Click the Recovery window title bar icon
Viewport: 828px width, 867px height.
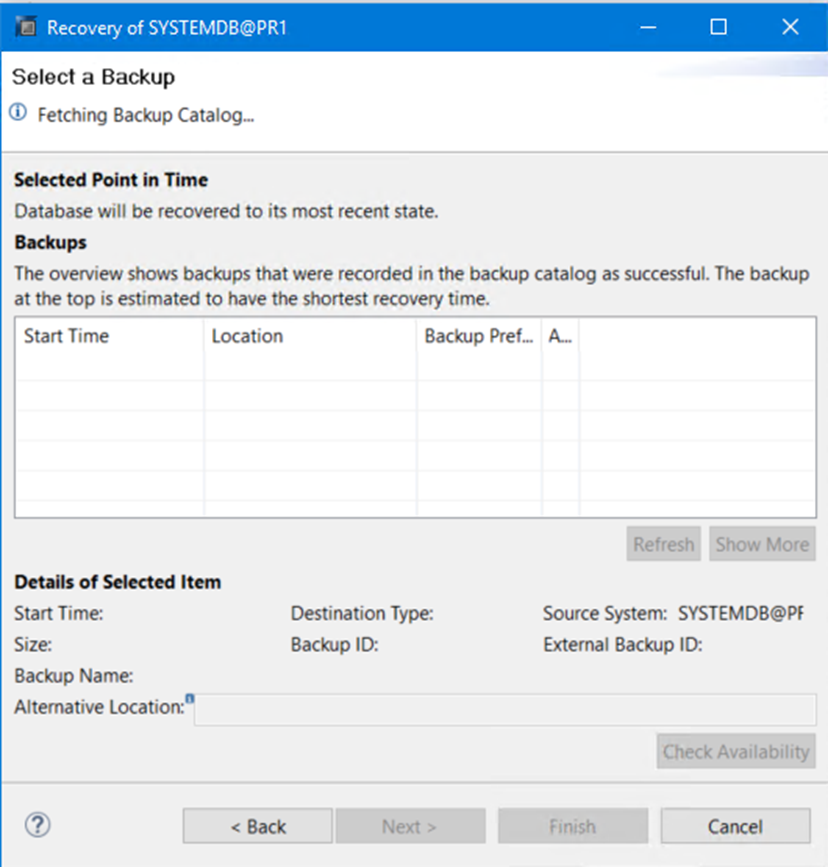[26, 27]
